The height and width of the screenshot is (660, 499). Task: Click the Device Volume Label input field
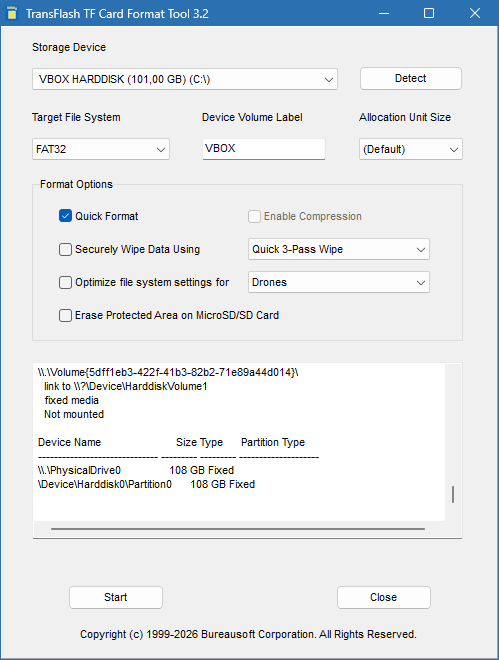pyautogui.click(x=264, y=149)
